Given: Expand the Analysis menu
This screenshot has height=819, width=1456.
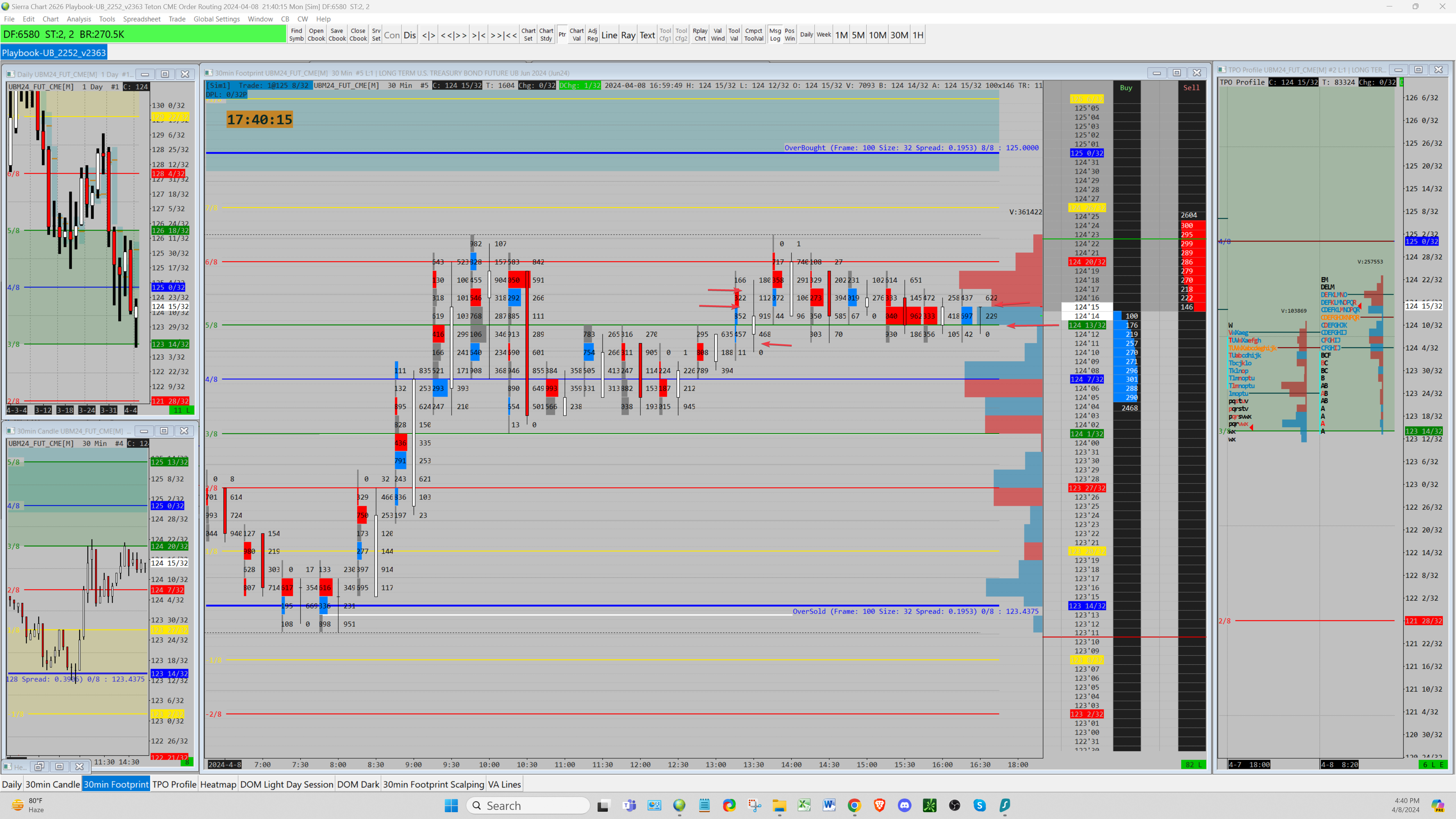Looking at the screenshot, I should [78, 19].
